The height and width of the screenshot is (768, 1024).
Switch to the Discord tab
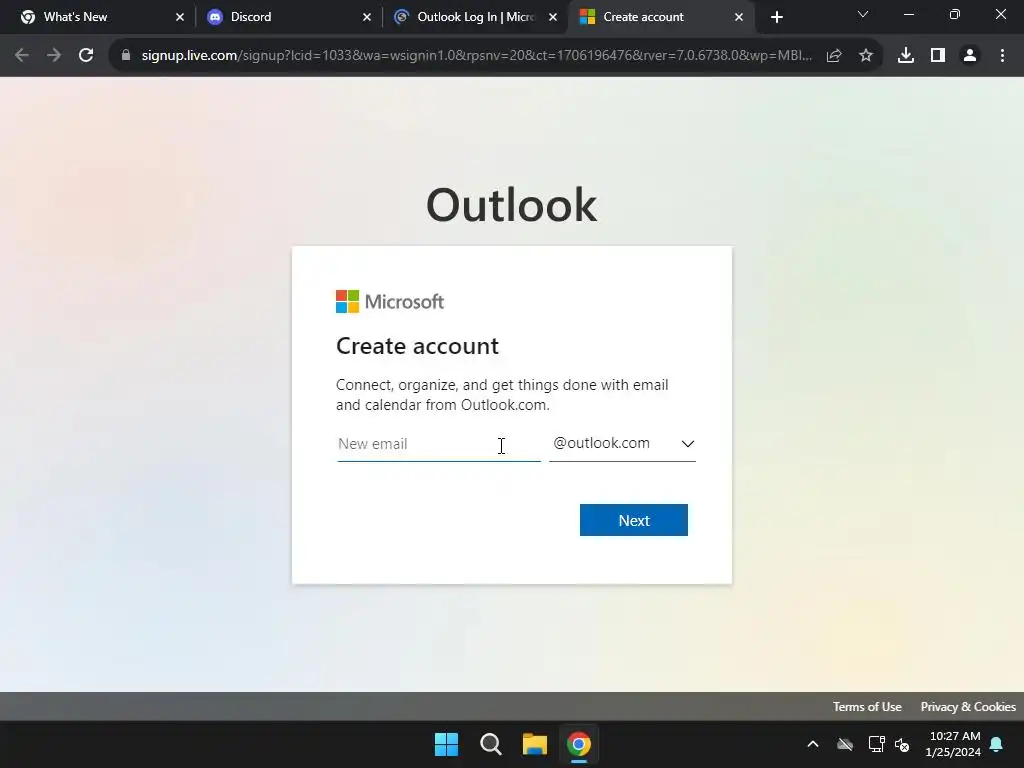[286, 17]
